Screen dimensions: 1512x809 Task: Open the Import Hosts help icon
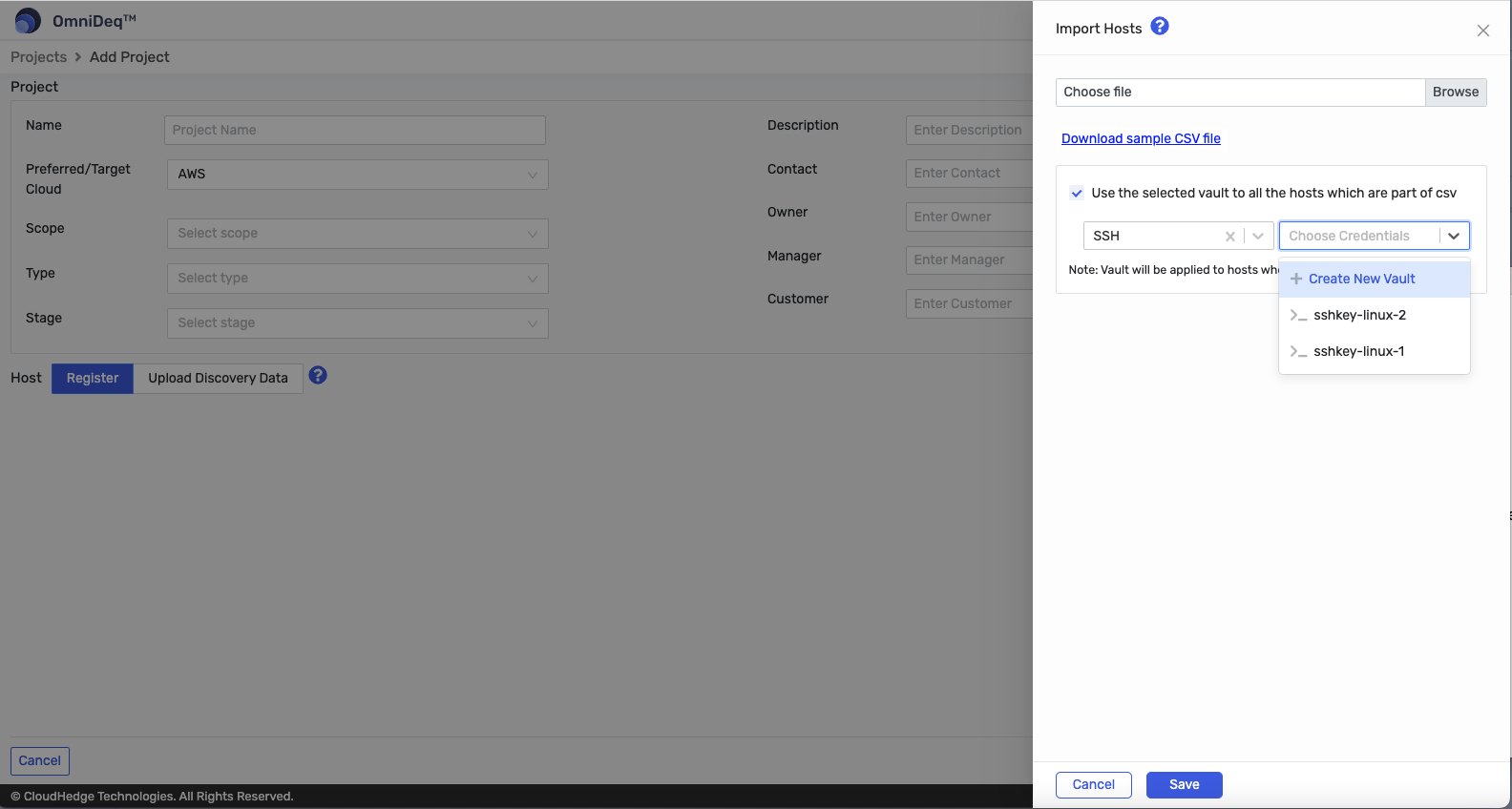pos(1159,27)
